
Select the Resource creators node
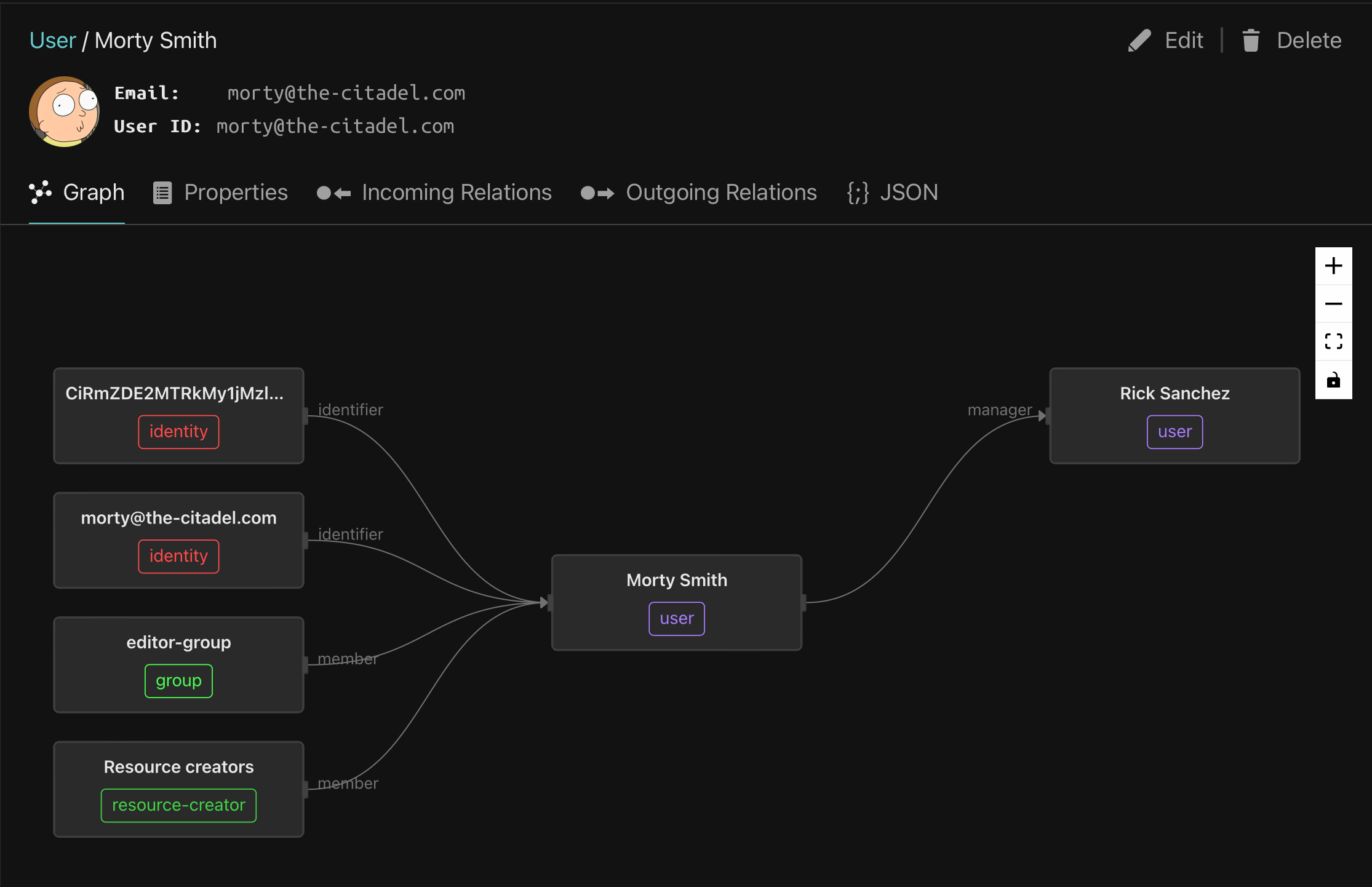[178, 789]
